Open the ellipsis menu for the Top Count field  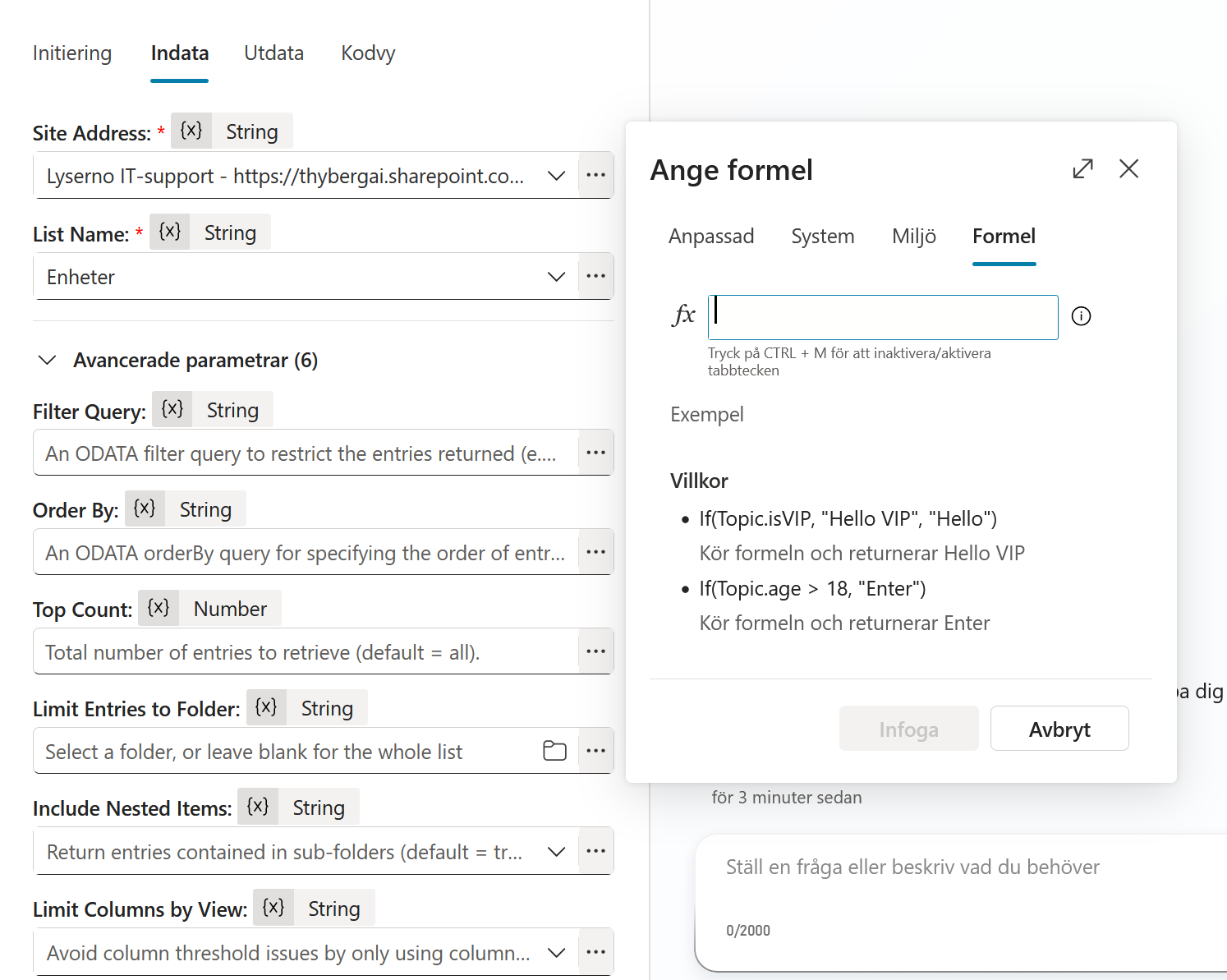point(596,651)
